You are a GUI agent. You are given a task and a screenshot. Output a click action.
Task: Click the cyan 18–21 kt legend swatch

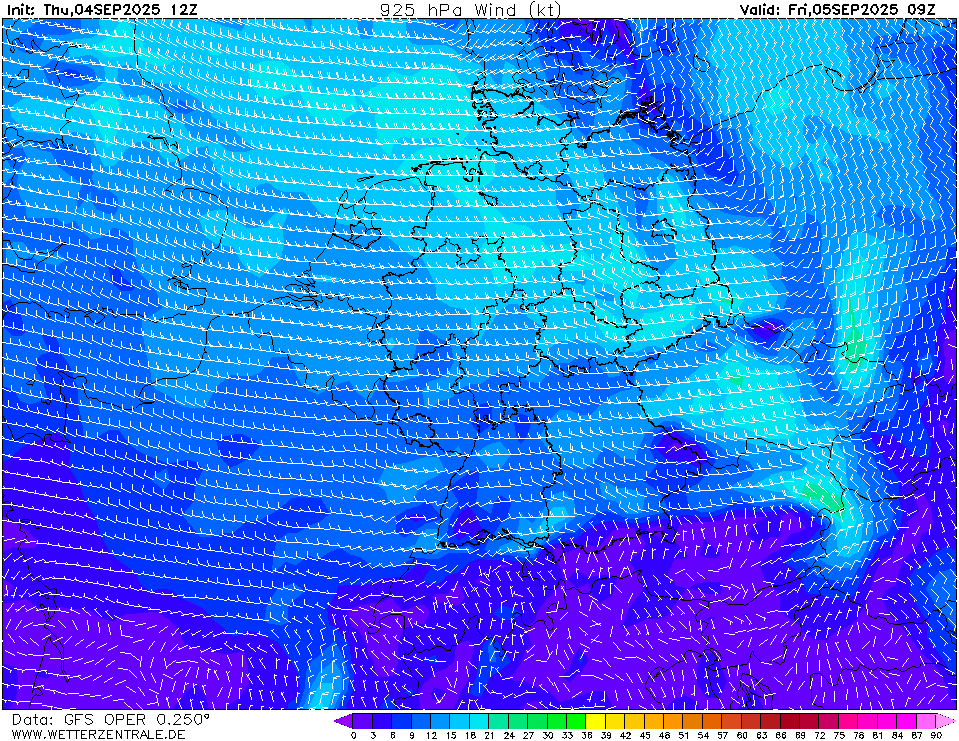480,721
